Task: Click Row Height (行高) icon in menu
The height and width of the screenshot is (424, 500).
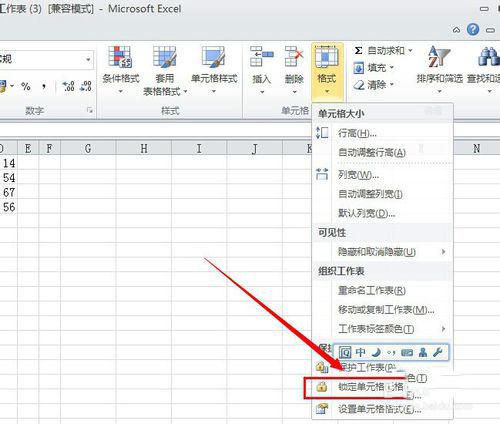Action: (322, 133)
